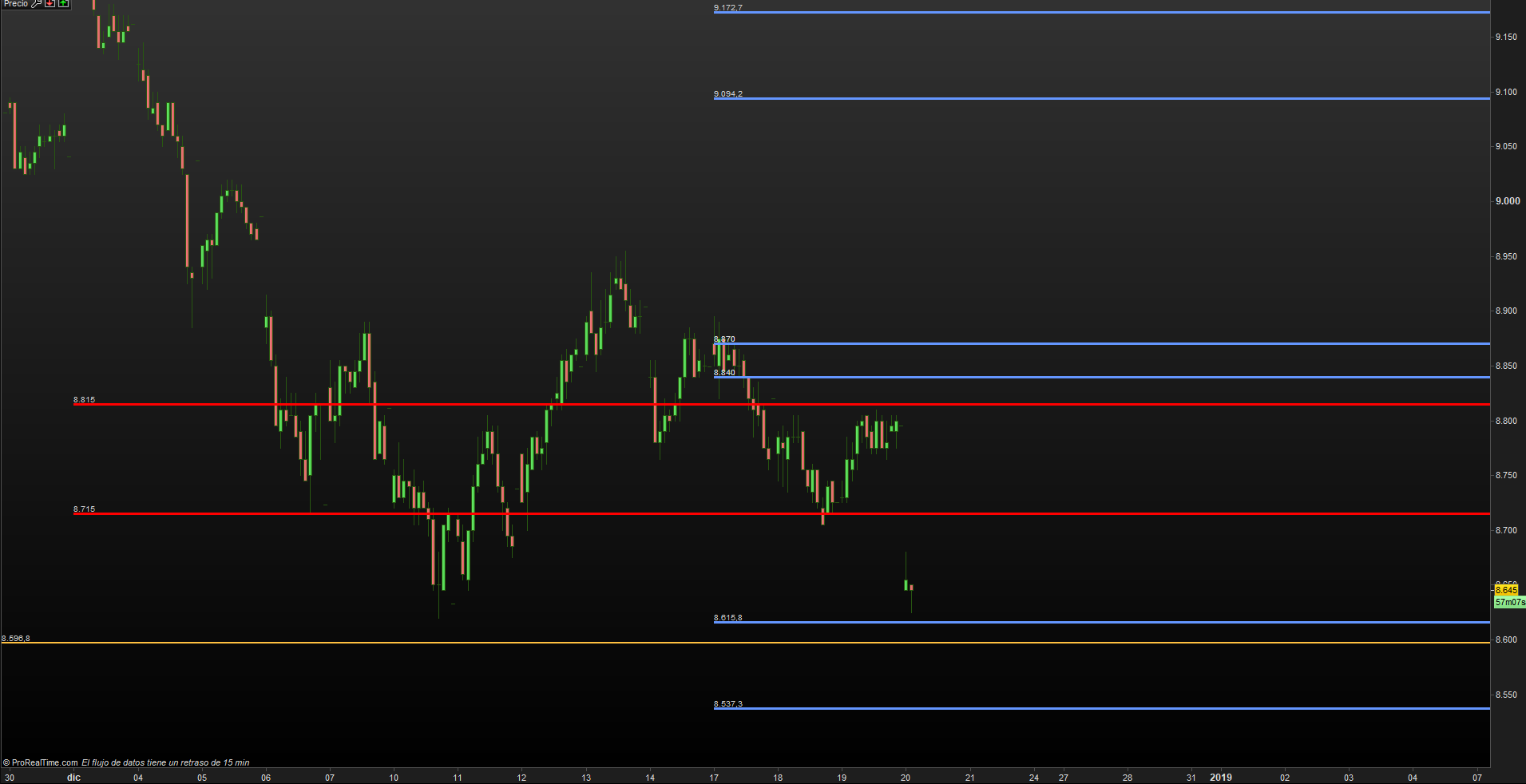Select the blue 8.840 level label

tap(724, 373)
